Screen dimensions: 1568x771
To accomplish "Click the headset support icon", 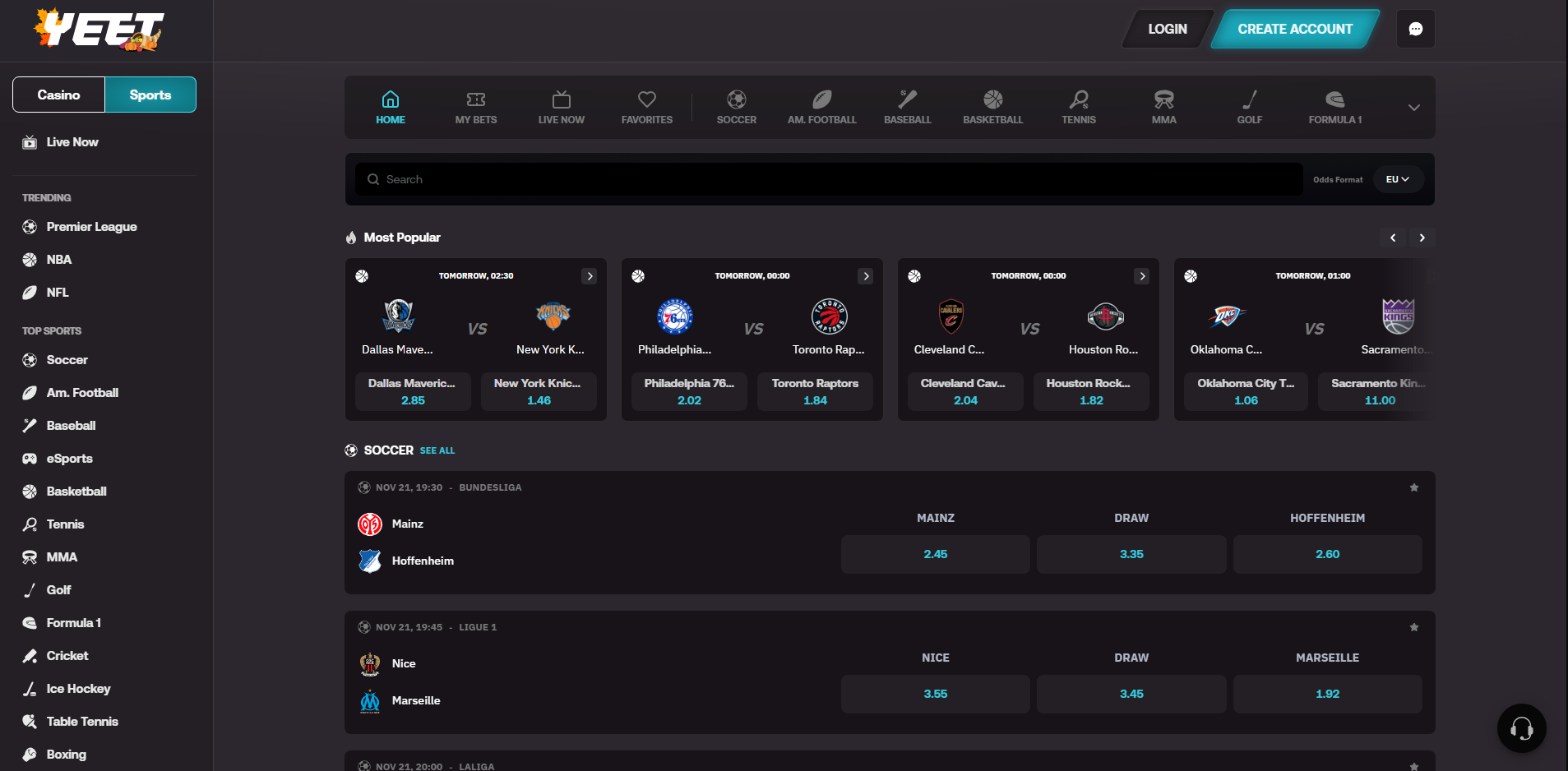I will [x=1521, y=728].
